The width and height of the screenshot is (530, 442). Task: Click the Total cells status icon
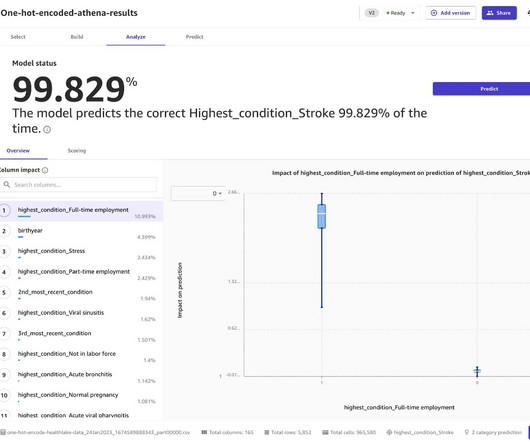tap(325, 432)
